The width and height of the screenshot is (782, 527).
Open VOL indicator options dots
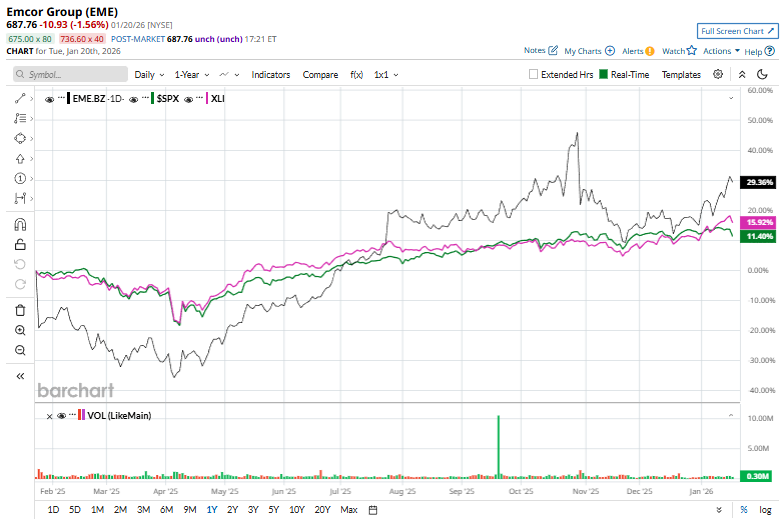(73, 415)
